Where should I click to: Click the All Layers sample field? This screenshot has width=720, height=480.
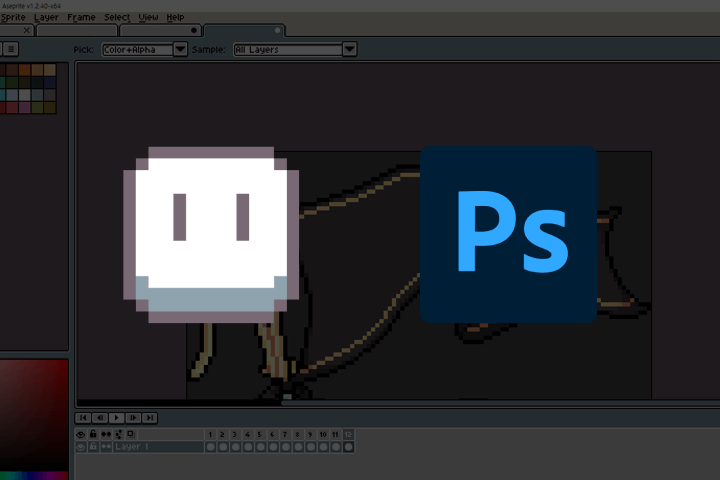(x=288, y=49)
